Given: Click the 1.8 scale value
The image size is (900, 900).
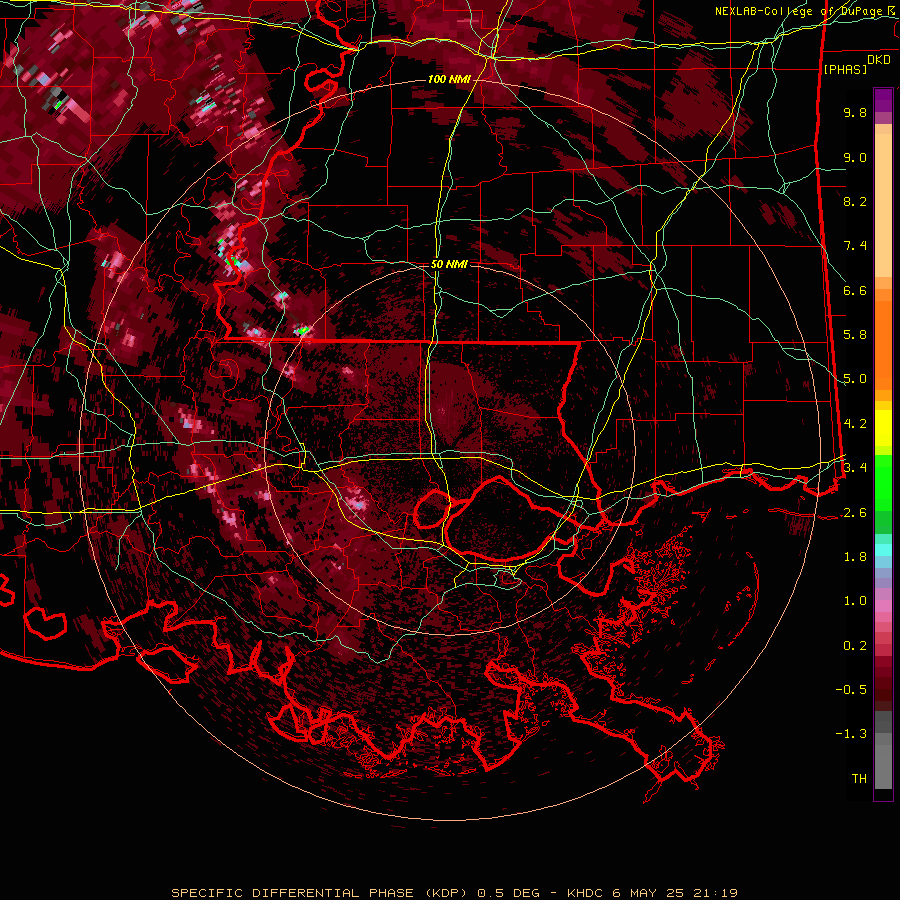Looking at the screenshot, I should [x=855, y=557].
